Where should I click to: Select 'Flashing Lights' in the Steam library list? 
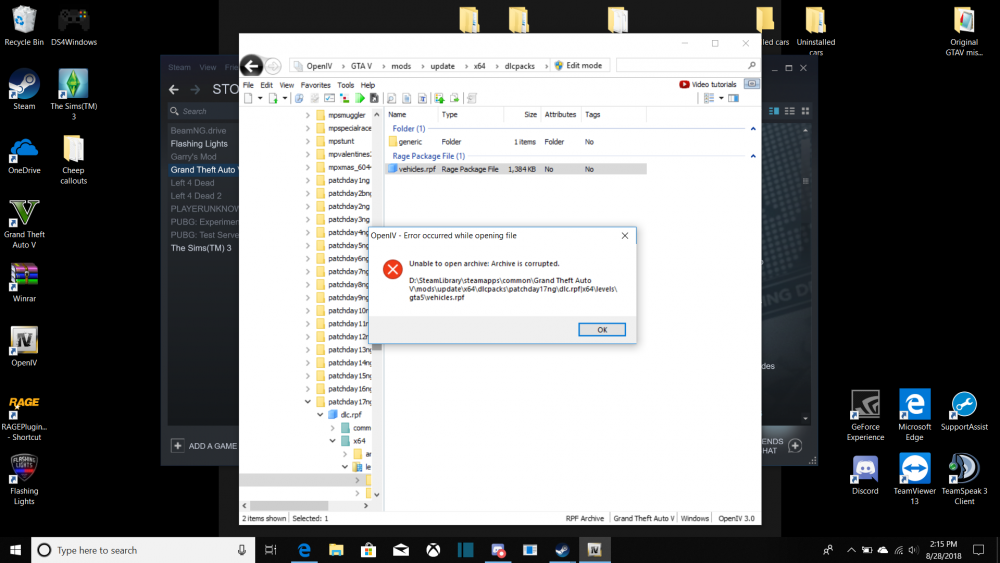199,143
